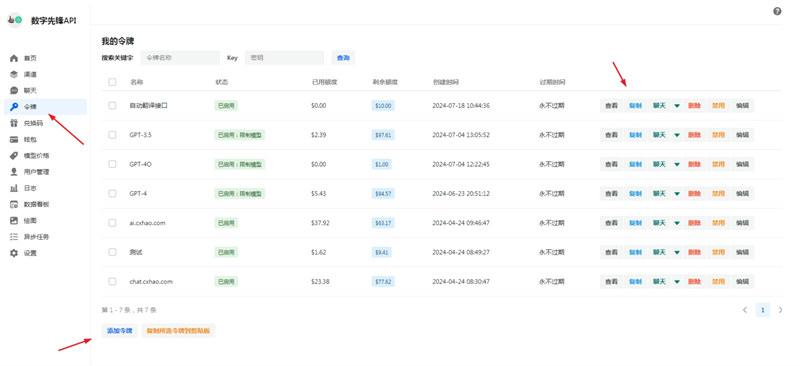This screenshot has height=366, width=800.
Task: Toggle the select-all checkbox in the table header
Action: [112, 82]
